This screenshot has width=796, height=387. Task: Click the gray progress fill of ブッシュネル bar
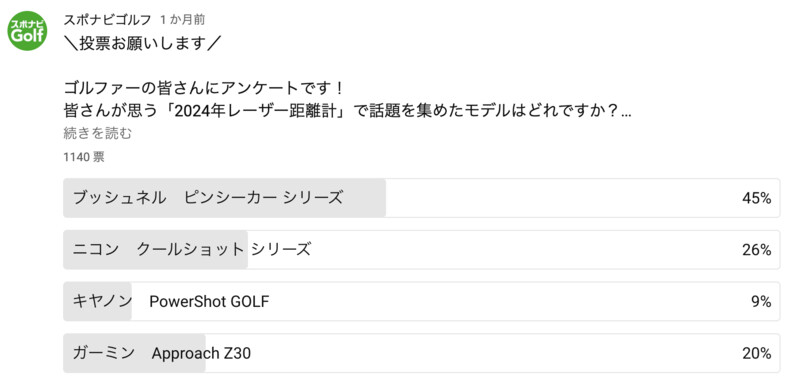coord(224,198)
